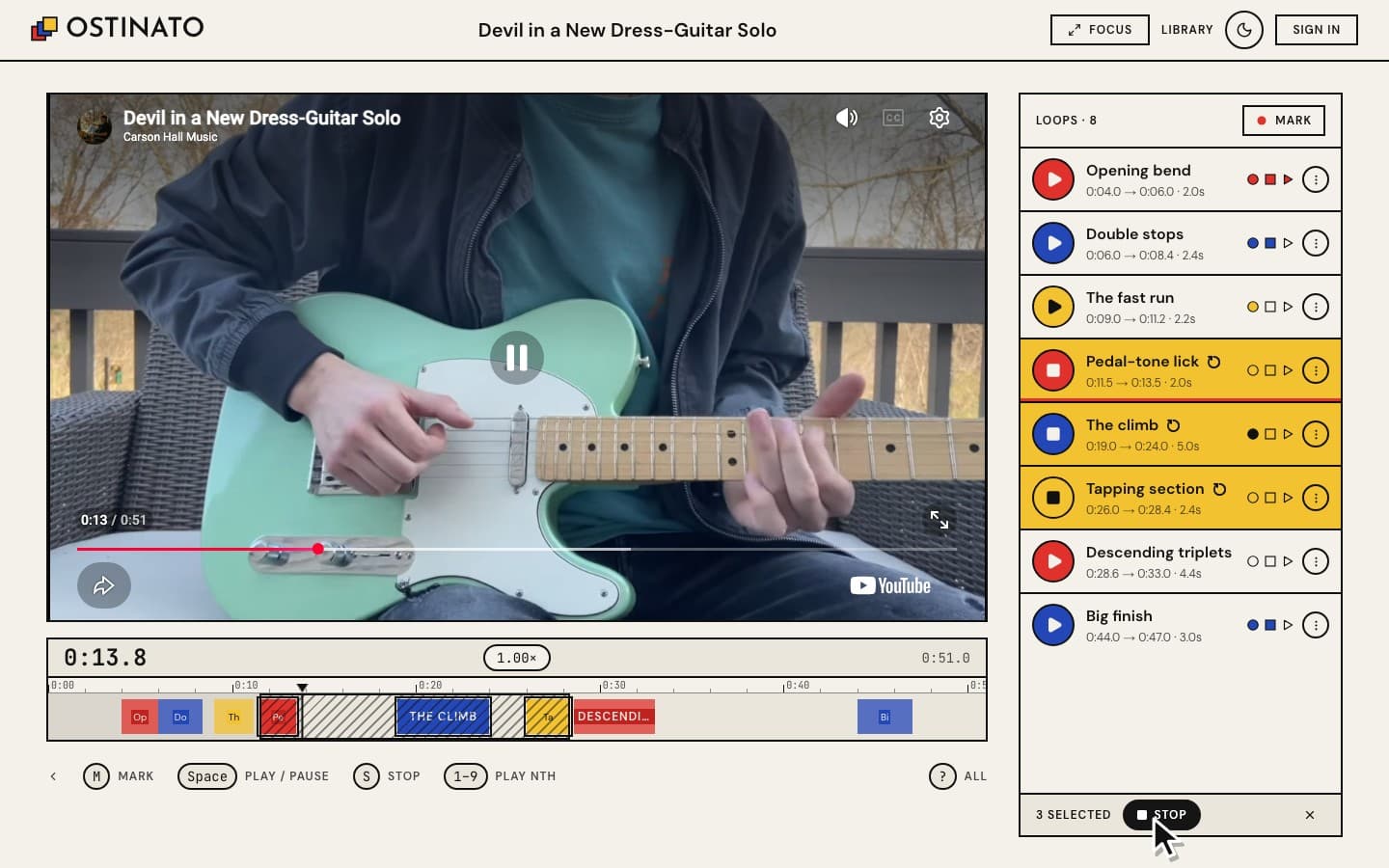The width and height of the screenshot is (1389, 868).
Task: Enter fullscreen on the video
Action: (x=940, y=520)
